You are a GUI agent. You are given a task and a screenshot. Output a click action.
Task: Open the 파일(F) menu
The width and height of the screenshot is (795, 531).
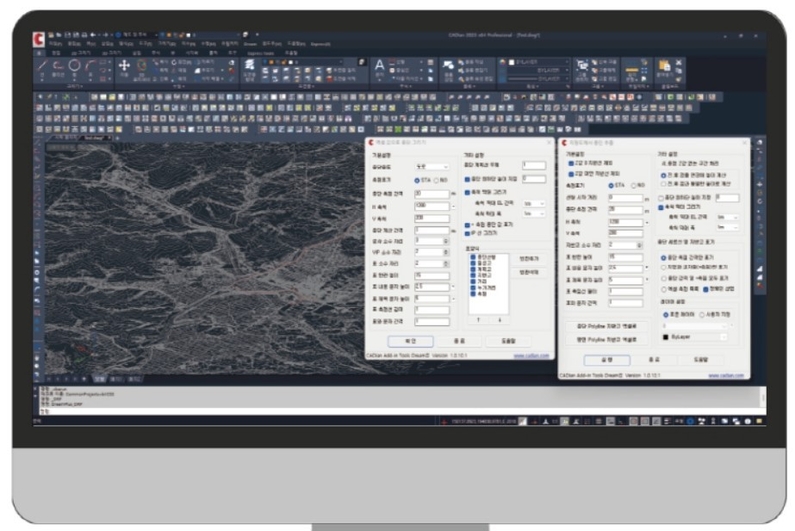pyautogui.click(x=56, y=44)
